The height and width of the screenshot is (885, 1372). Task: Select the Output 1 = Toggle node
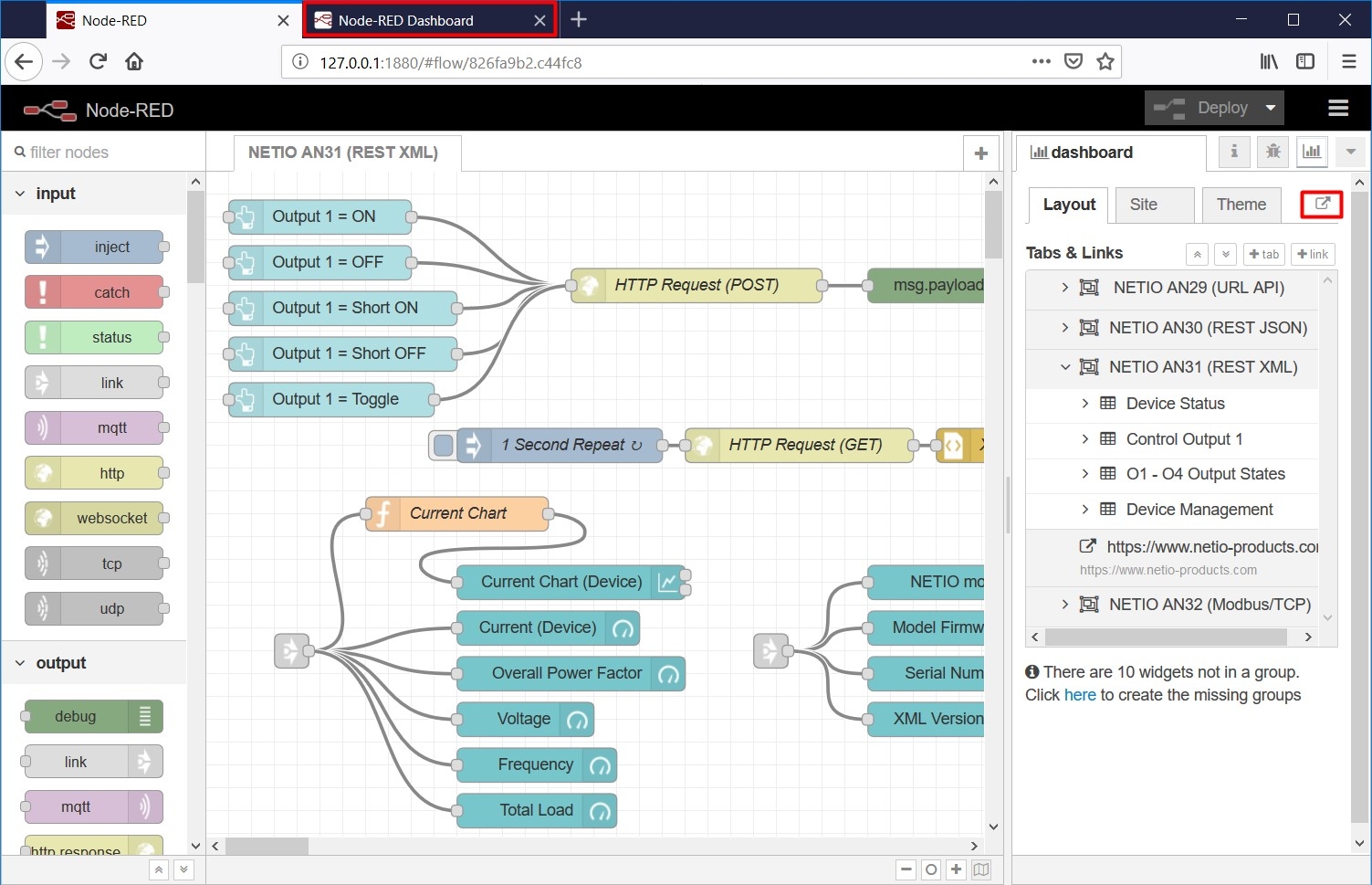[331, 399]
